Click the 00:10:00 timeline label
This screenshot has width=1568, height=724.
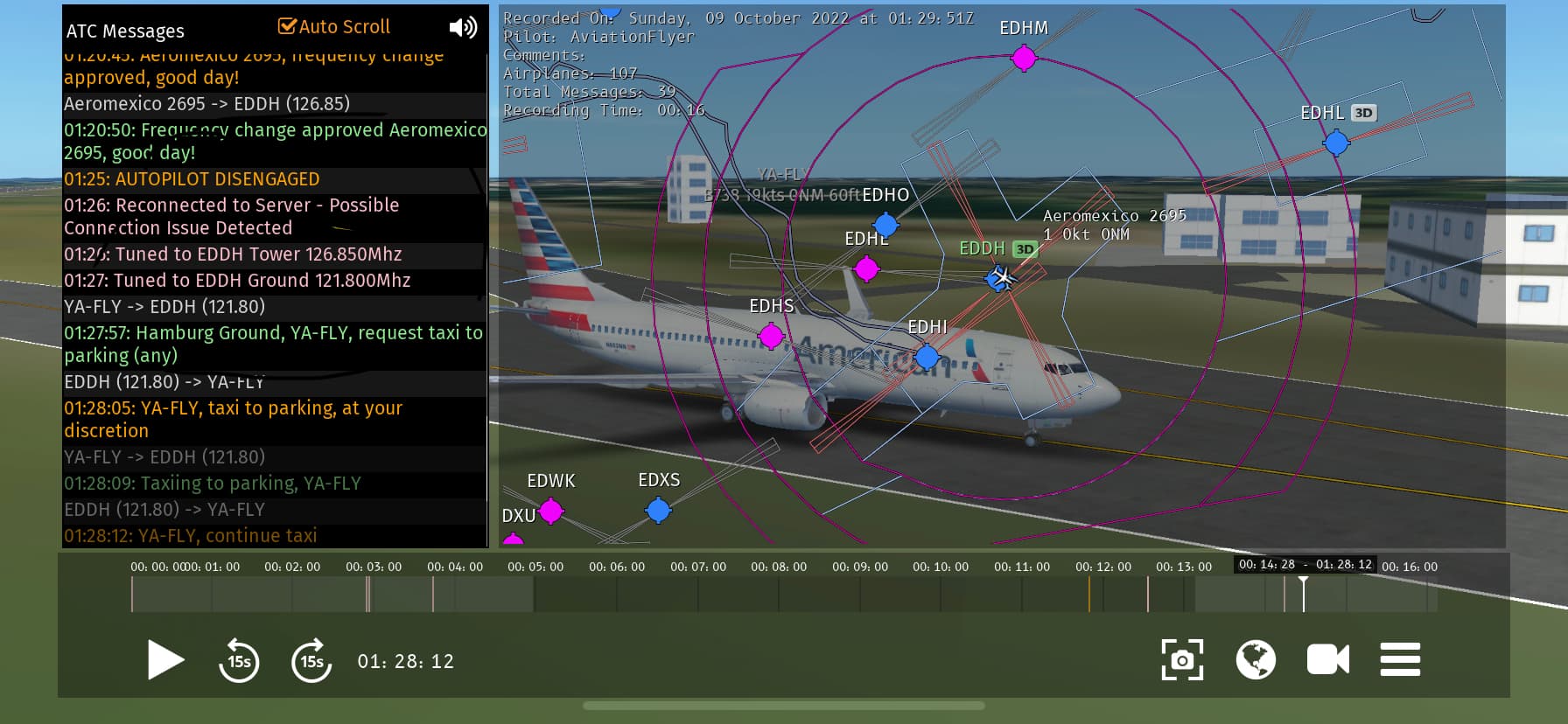[x=941, y=567]
